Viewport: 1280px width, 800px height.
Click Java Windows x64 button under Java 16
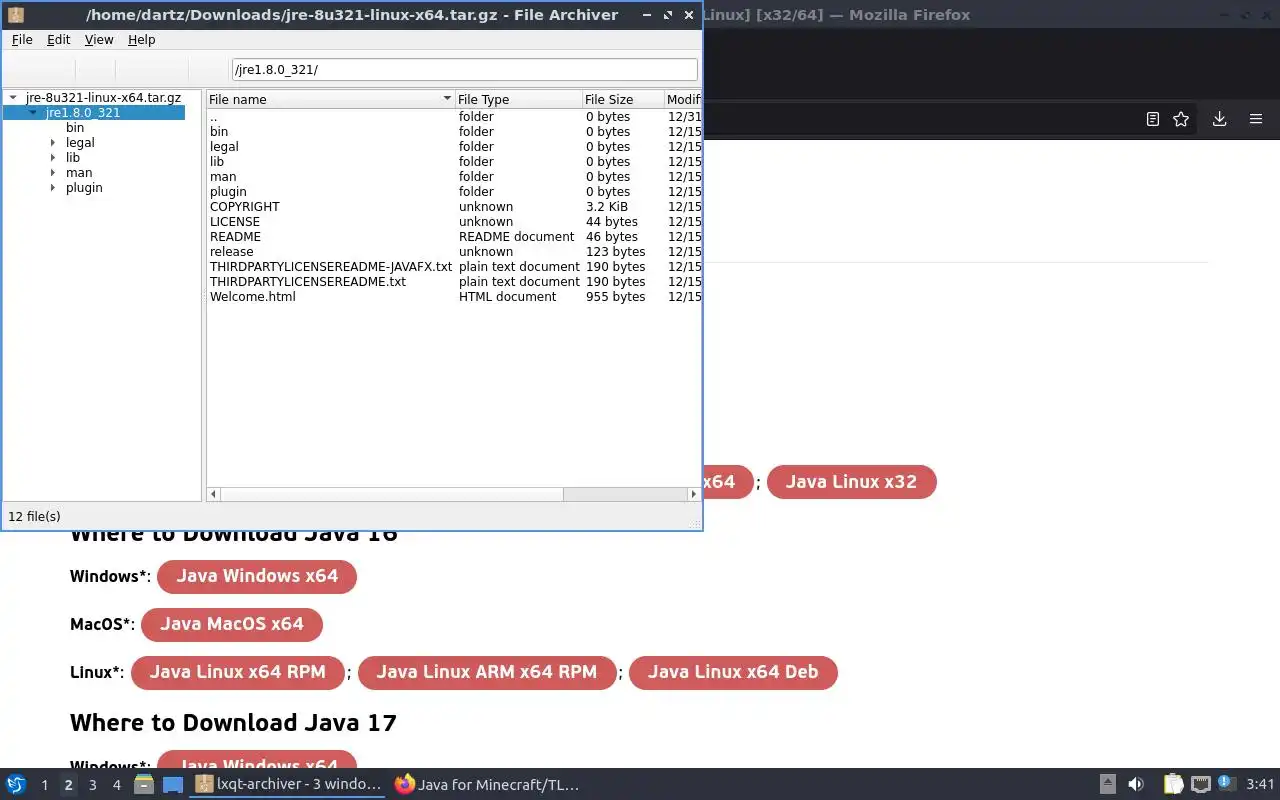(x=257, y=576)
